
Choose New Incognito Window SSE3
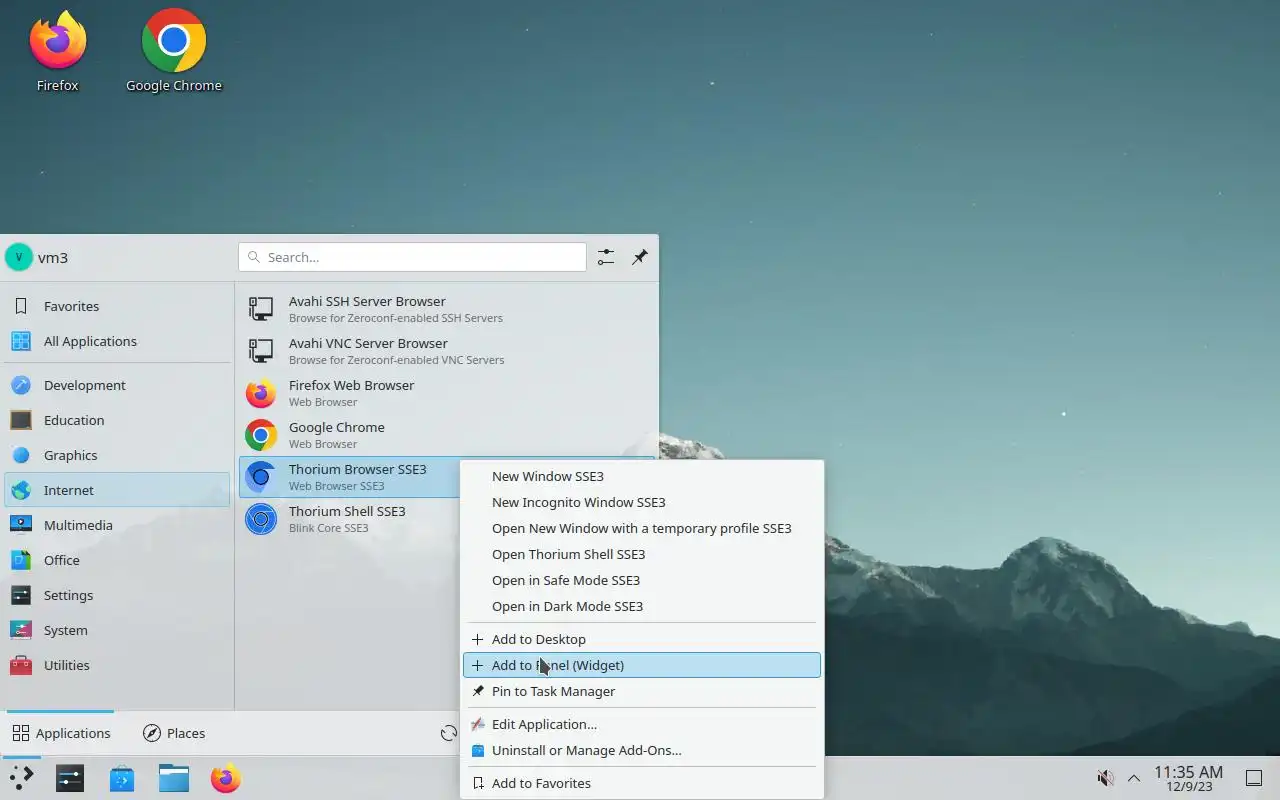coord(642,502)
